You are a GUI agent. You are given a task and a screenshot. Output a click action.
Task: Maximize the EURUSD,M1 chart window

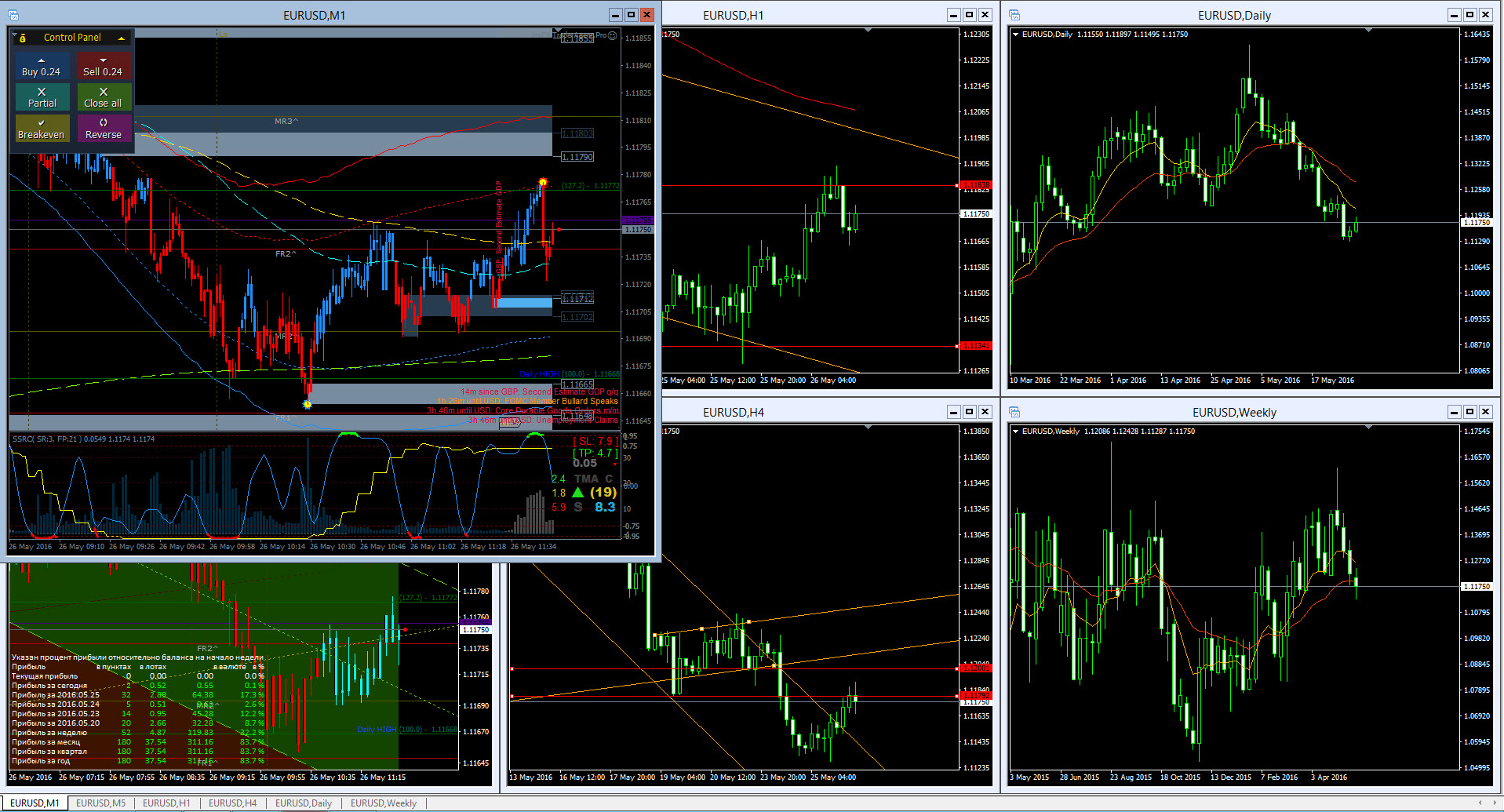[631, 15]
